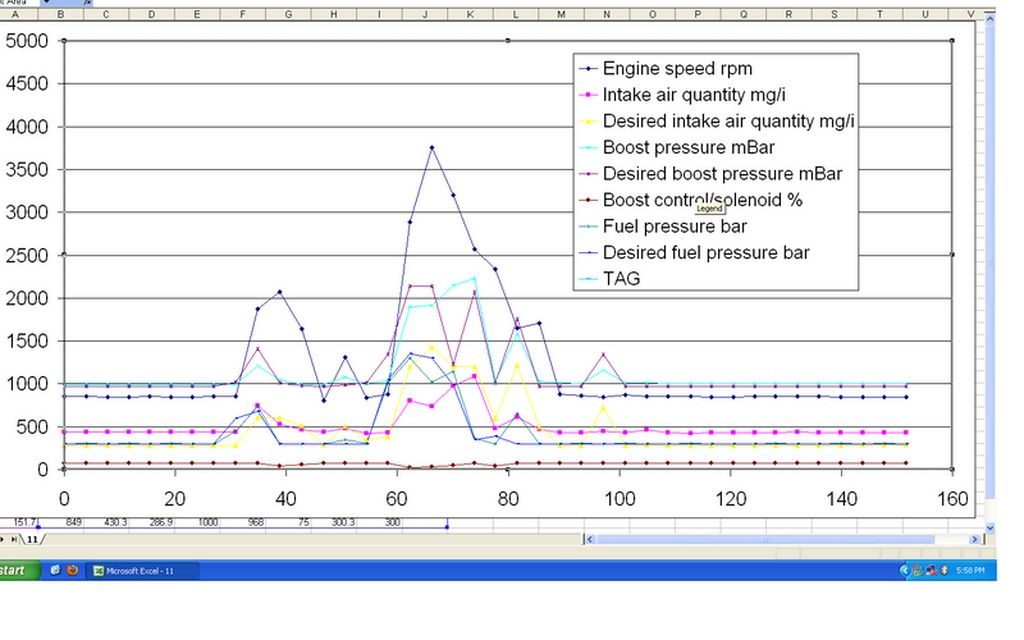Image resolution: width=1024 pixels, height=640 pixels.
Task: Select the cell containing 151.7
Action: click(x=18, y=522)
